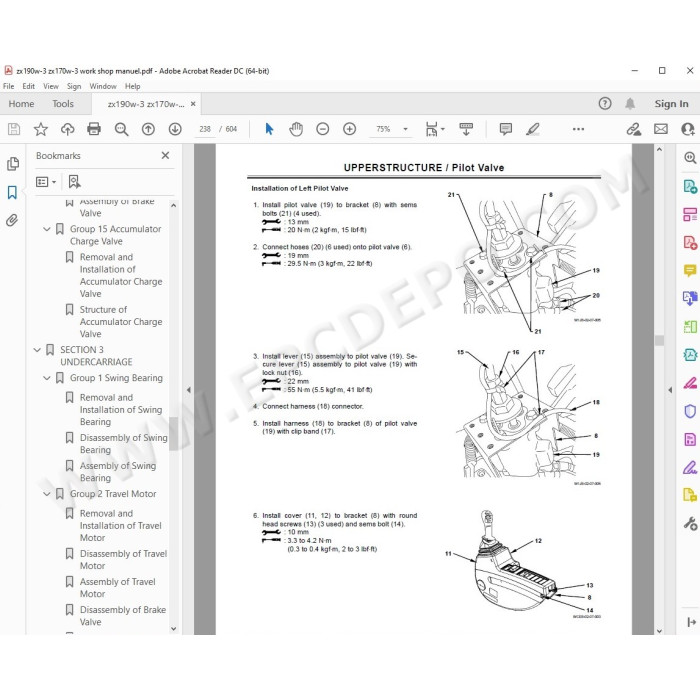700x700 pixels.
Task: Click the share link icon
Action: [x=633, y=129]
